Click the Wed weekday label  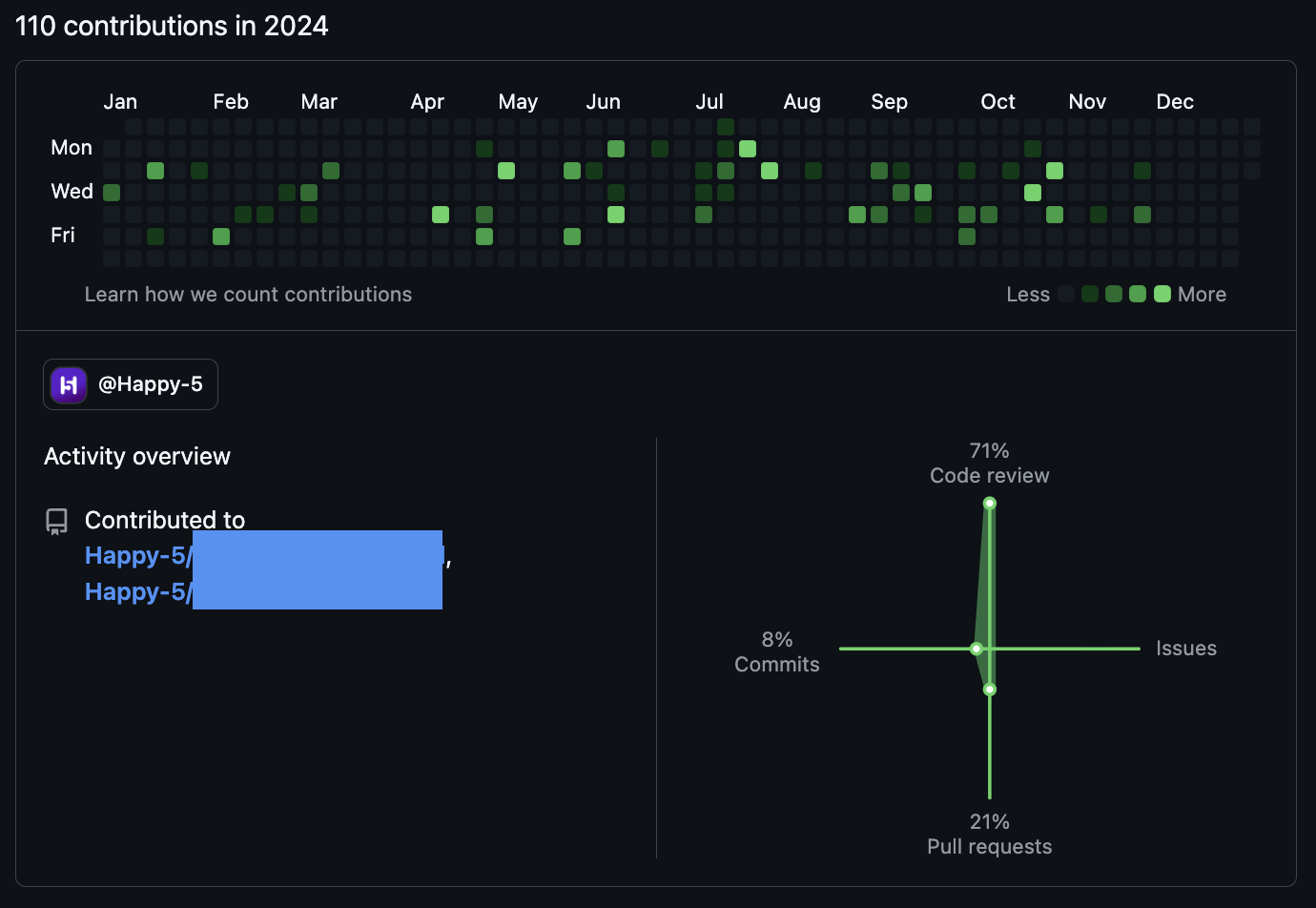pos(72,191)
